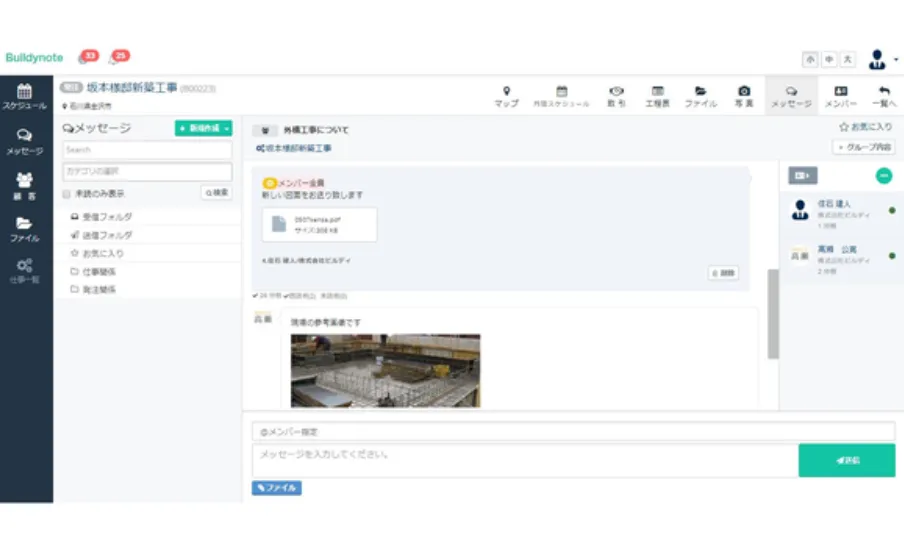
Task: Open the user account avatar menu
Action: point(882,59)
